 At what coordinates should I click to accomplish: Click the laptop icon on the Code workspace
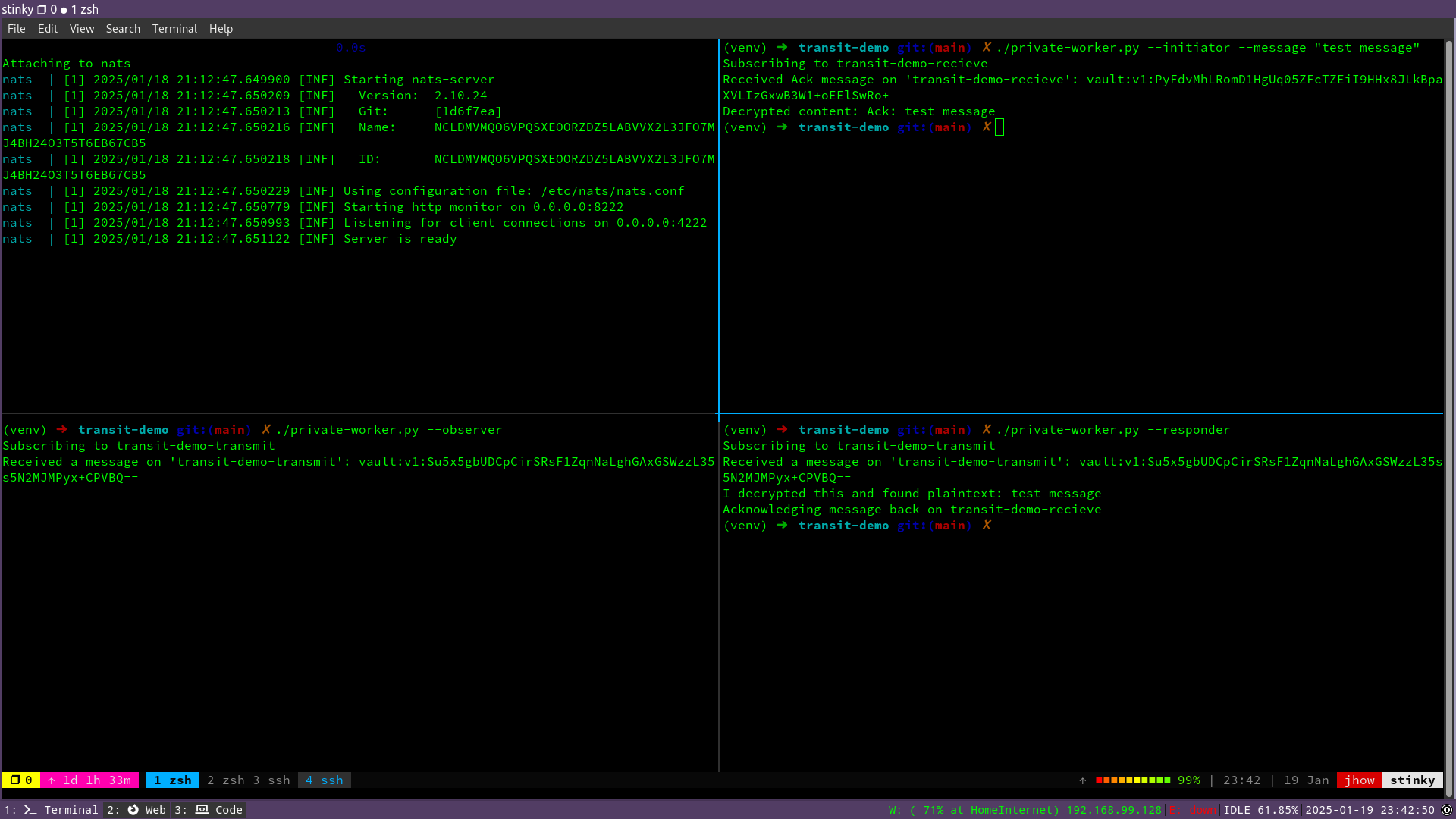[202, 810]
